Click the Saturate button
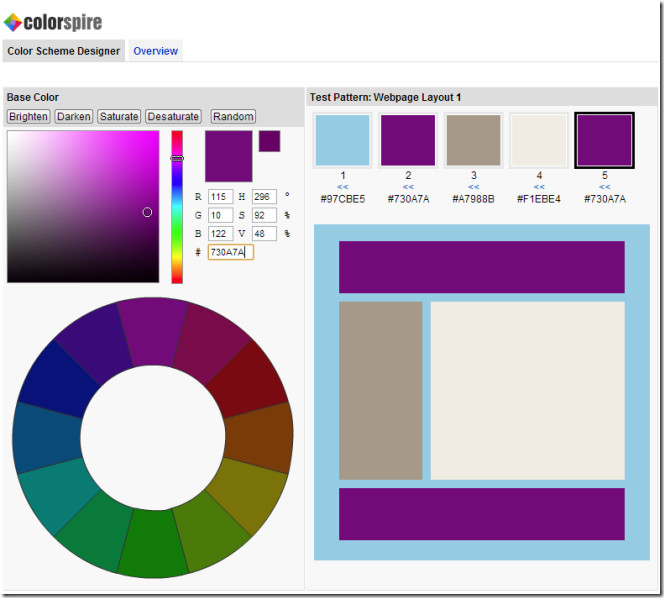 click(119, 117)
